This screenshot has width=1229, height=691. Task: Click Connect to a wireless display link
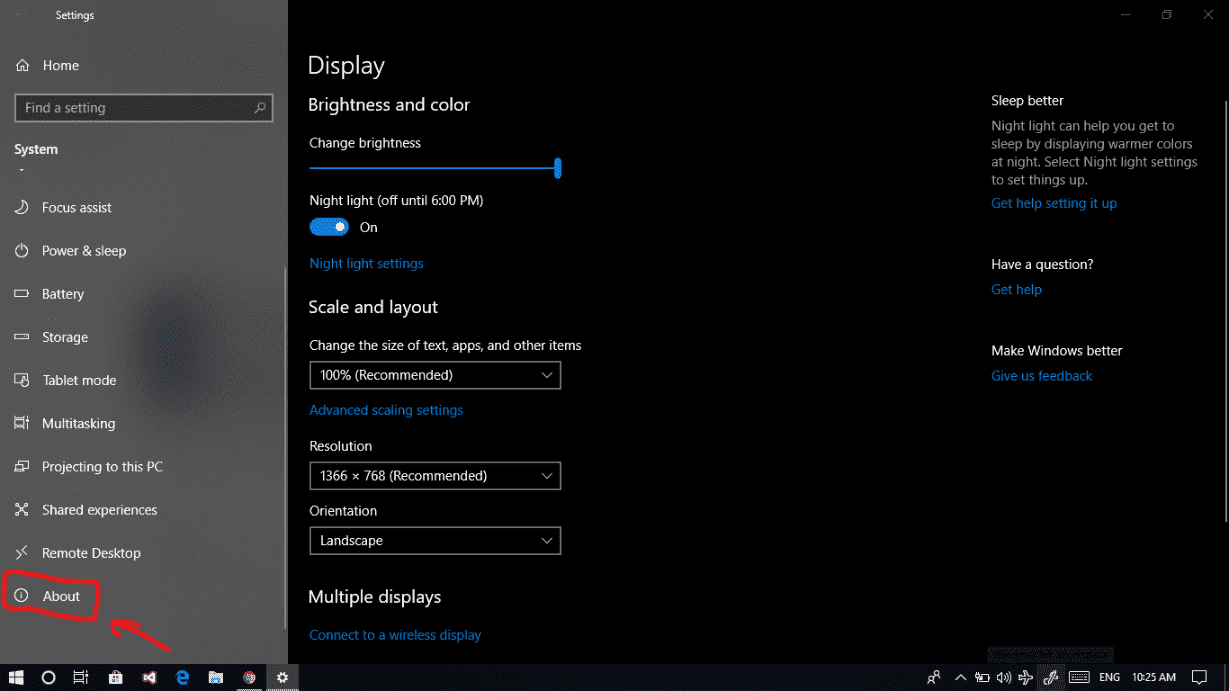(395, 635)
